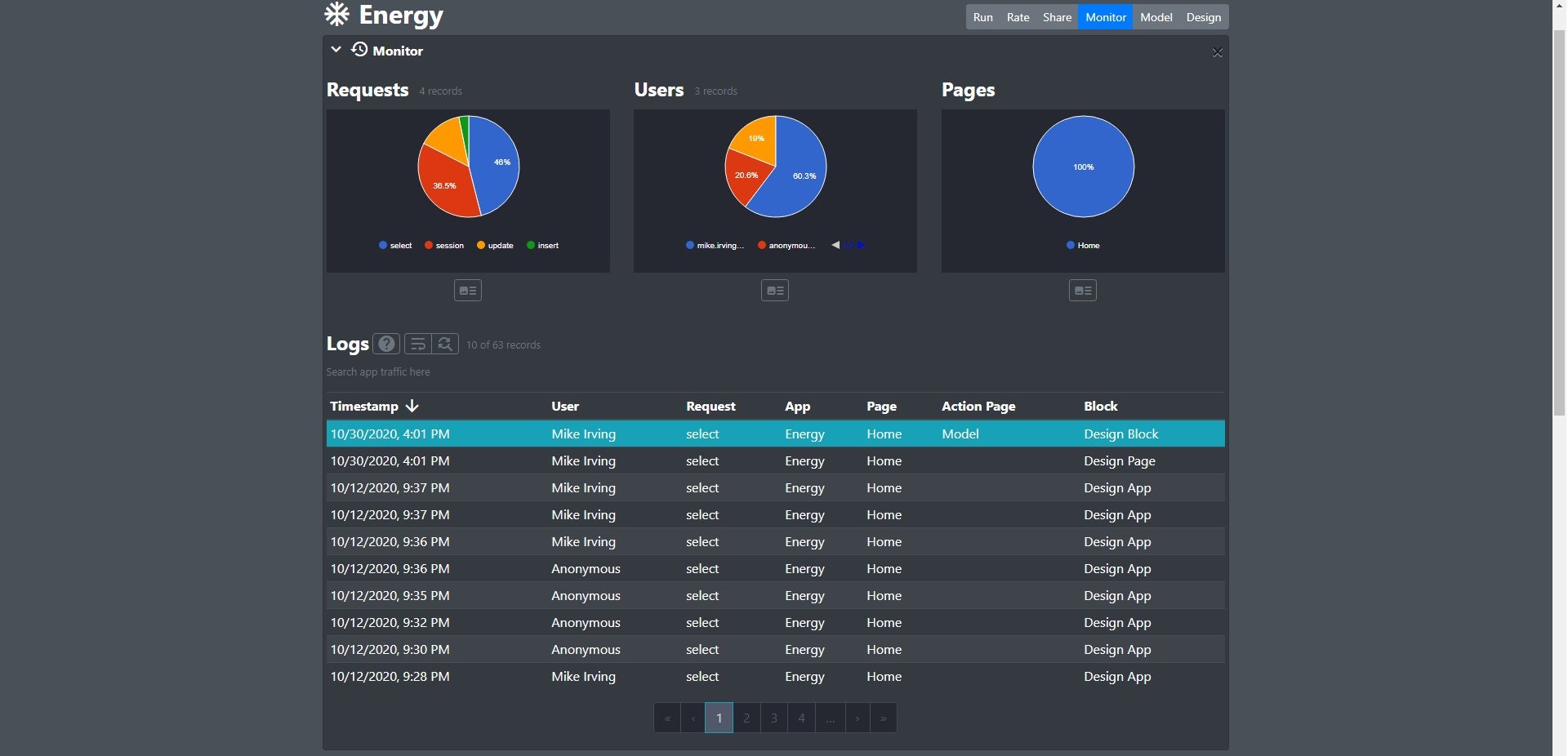Toggle select series in Requests legend
1568x756 pixels.
[395, 246]
